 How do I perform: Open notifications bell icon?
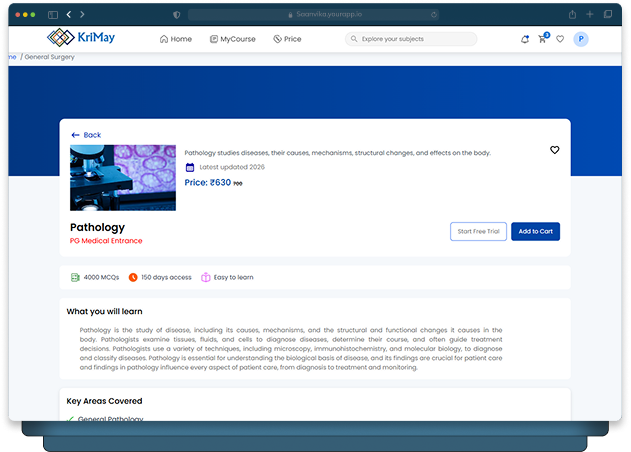tap(525, 39)
